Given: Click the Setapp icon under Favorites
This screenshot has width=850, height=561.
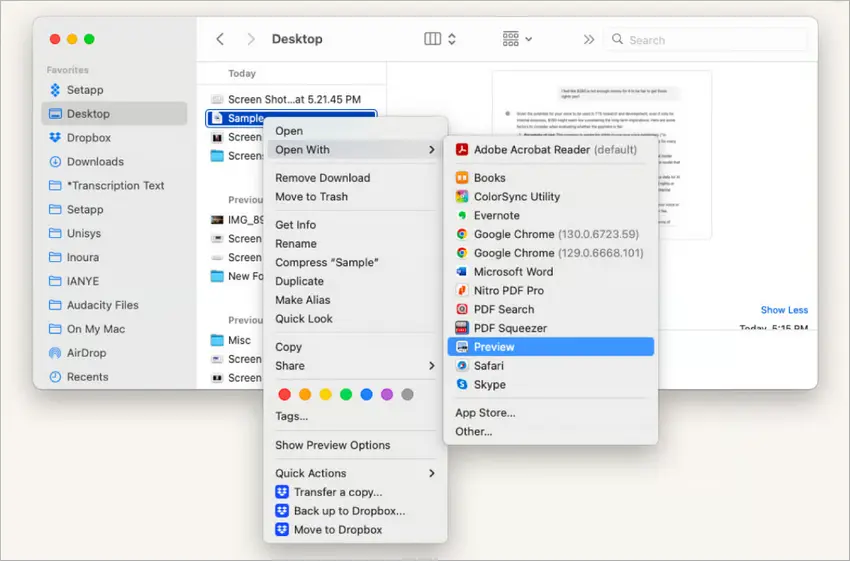Looking at the screenshot, I should (x=55, y=90).
